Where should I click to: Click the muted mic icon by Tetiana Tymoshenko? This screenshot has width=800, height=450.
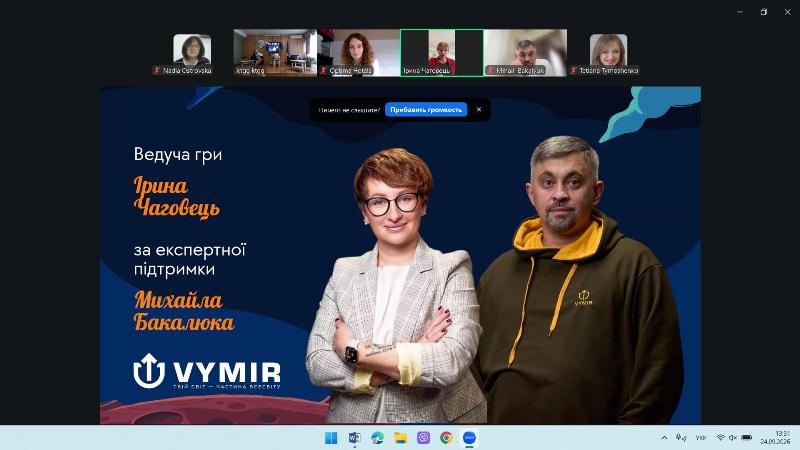[573, 70]
